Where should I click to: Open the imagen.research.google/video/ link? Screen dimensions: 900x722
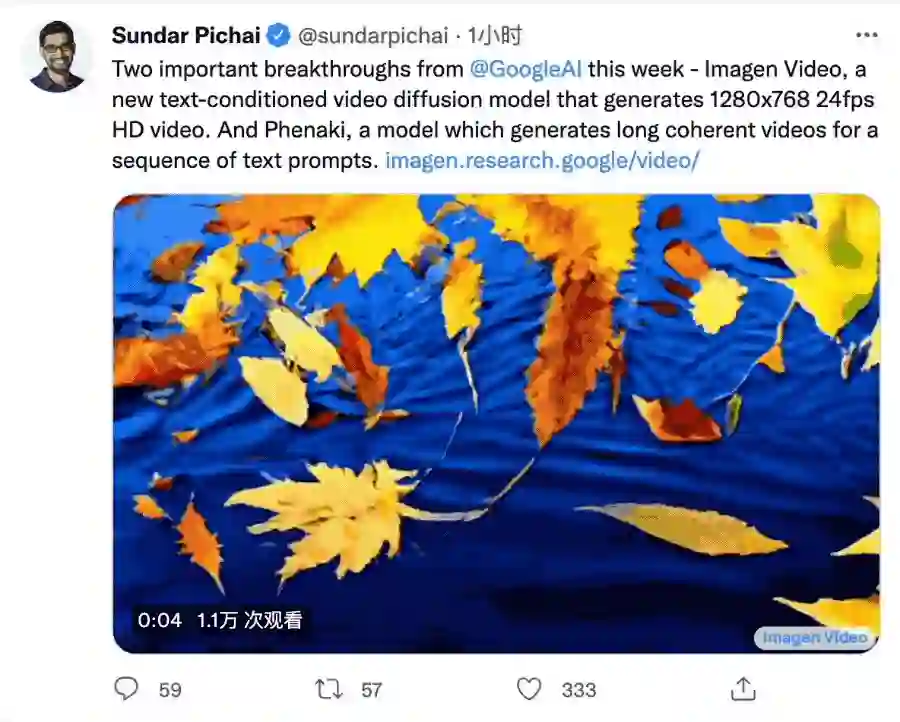542,160
